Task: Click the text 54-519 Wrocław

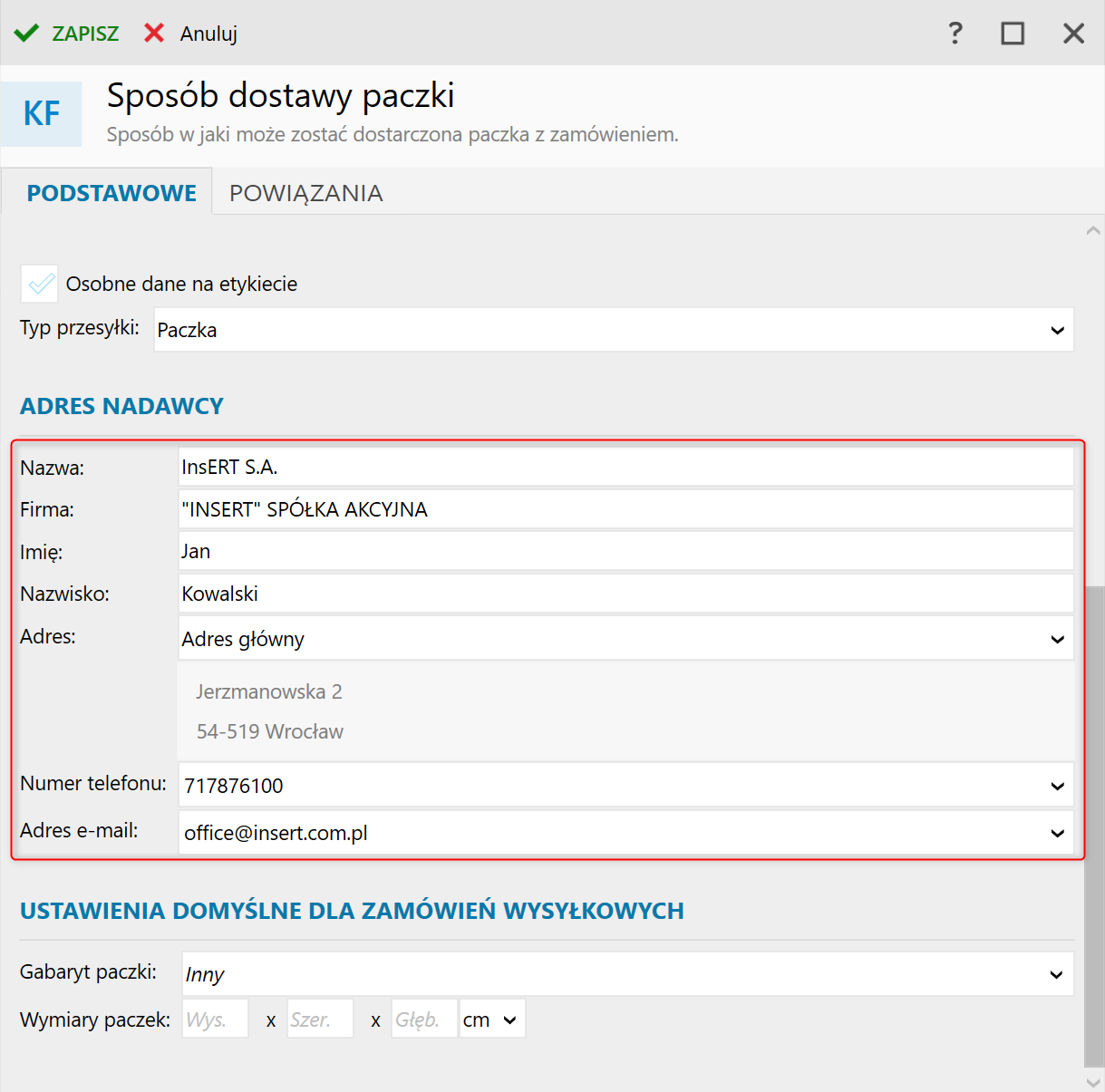Action: (270, 731)
